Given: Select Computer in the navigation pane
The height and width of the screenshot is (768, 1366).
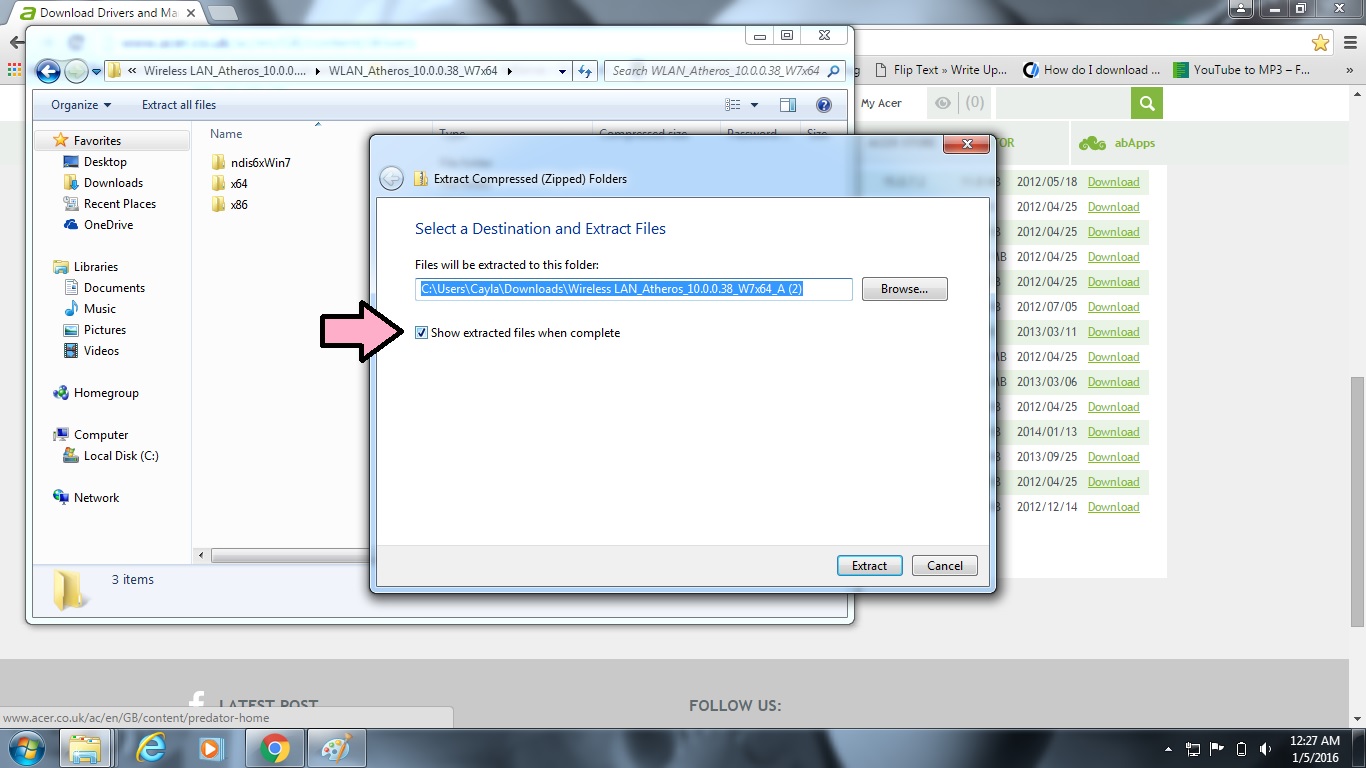Looking at the screenshot, I should tap(100, 435).
